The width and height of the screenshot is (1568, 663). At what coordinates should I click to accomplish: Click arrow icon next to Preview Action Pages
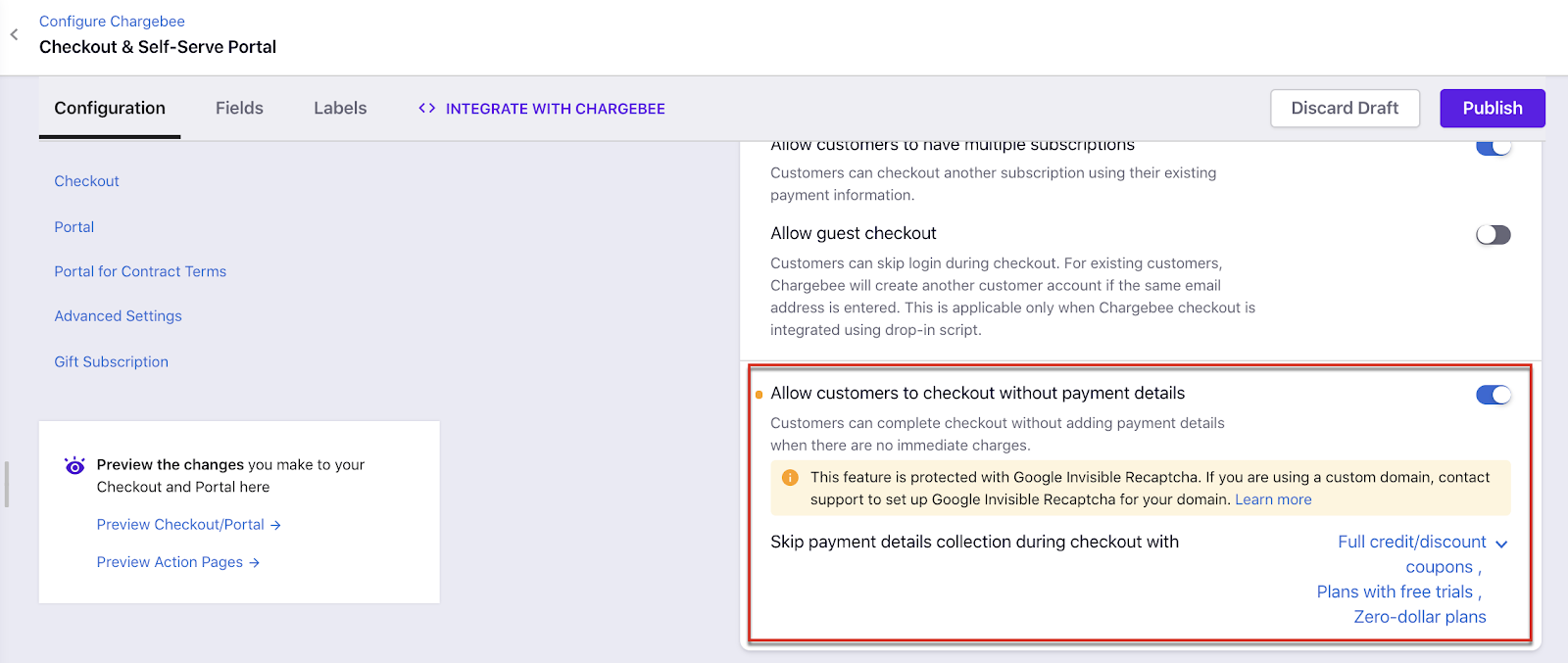(254, 563)
